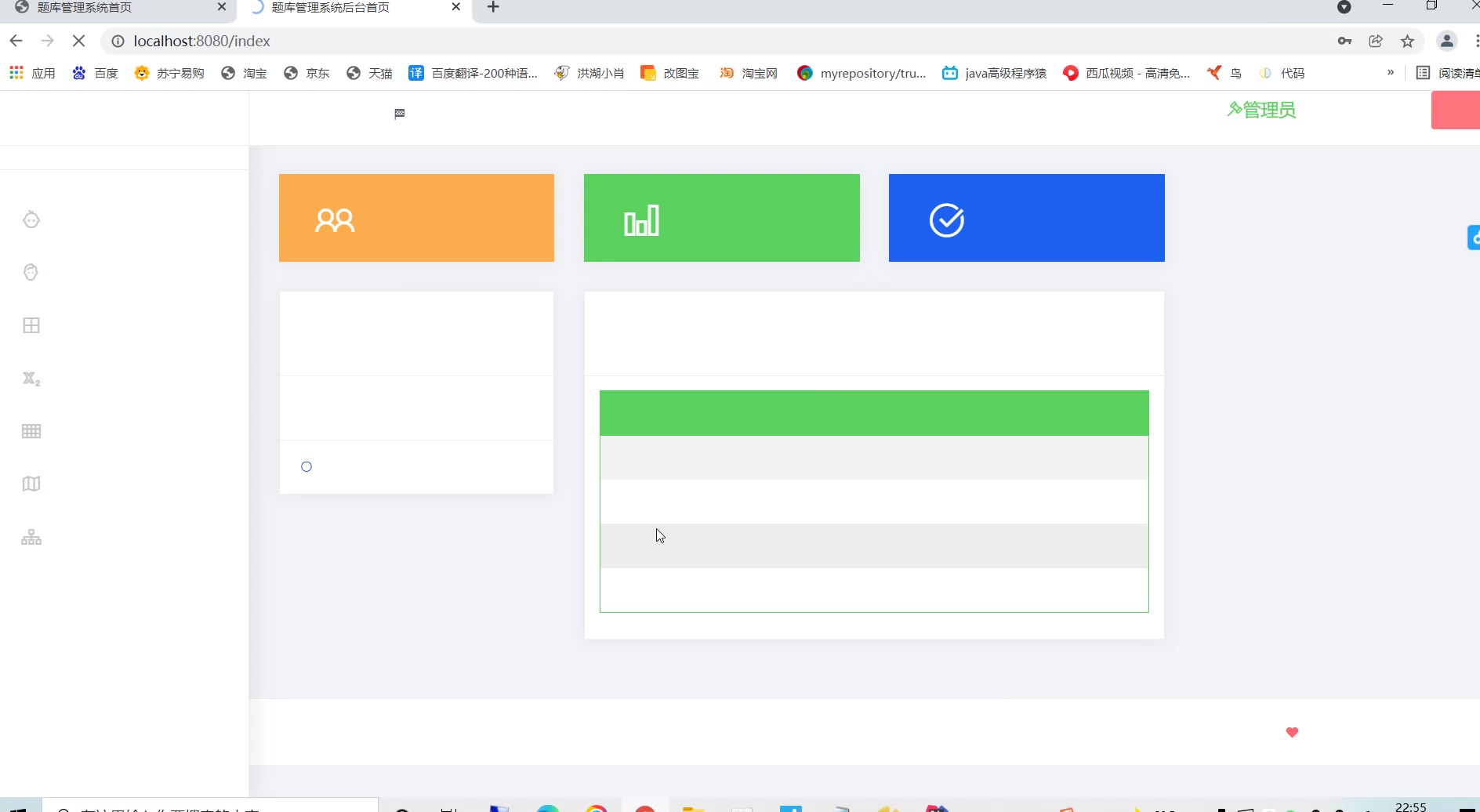Screen dimensions: 1480x812
Task: Open the browser profile avatar
Action: pyautogui.click(x=1447, y=41)
